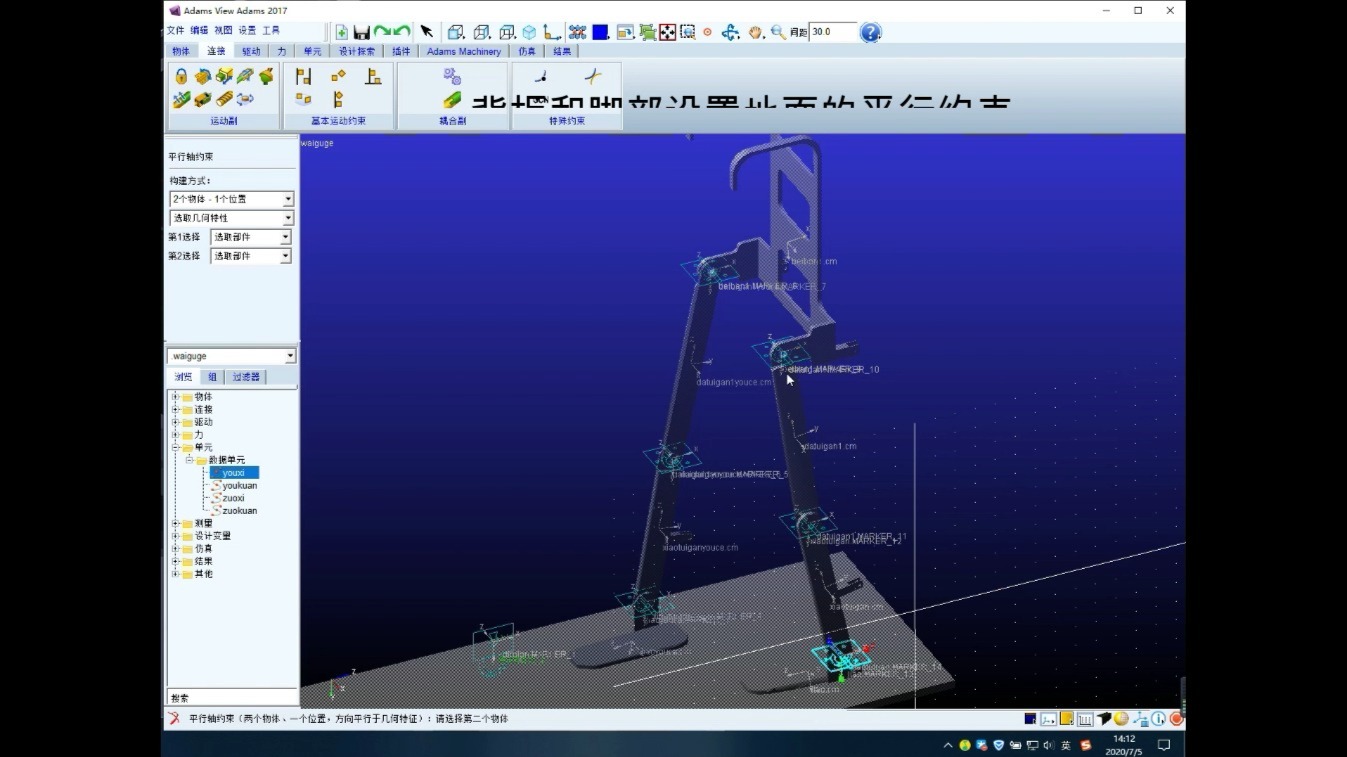Show hidden system tray icons
Image resolution: width=1347 pixels, height=757 pixels.
click(948, 745)
